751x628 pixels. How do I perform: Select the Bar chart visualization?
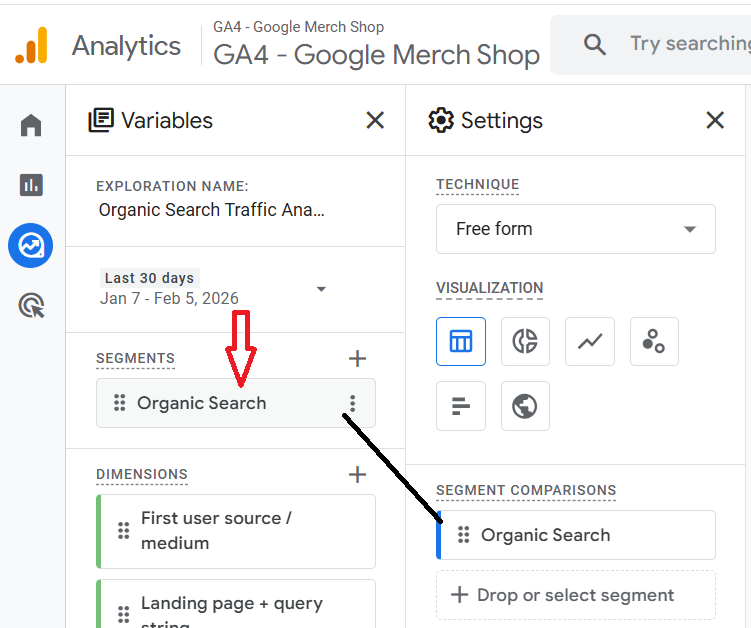461,406
